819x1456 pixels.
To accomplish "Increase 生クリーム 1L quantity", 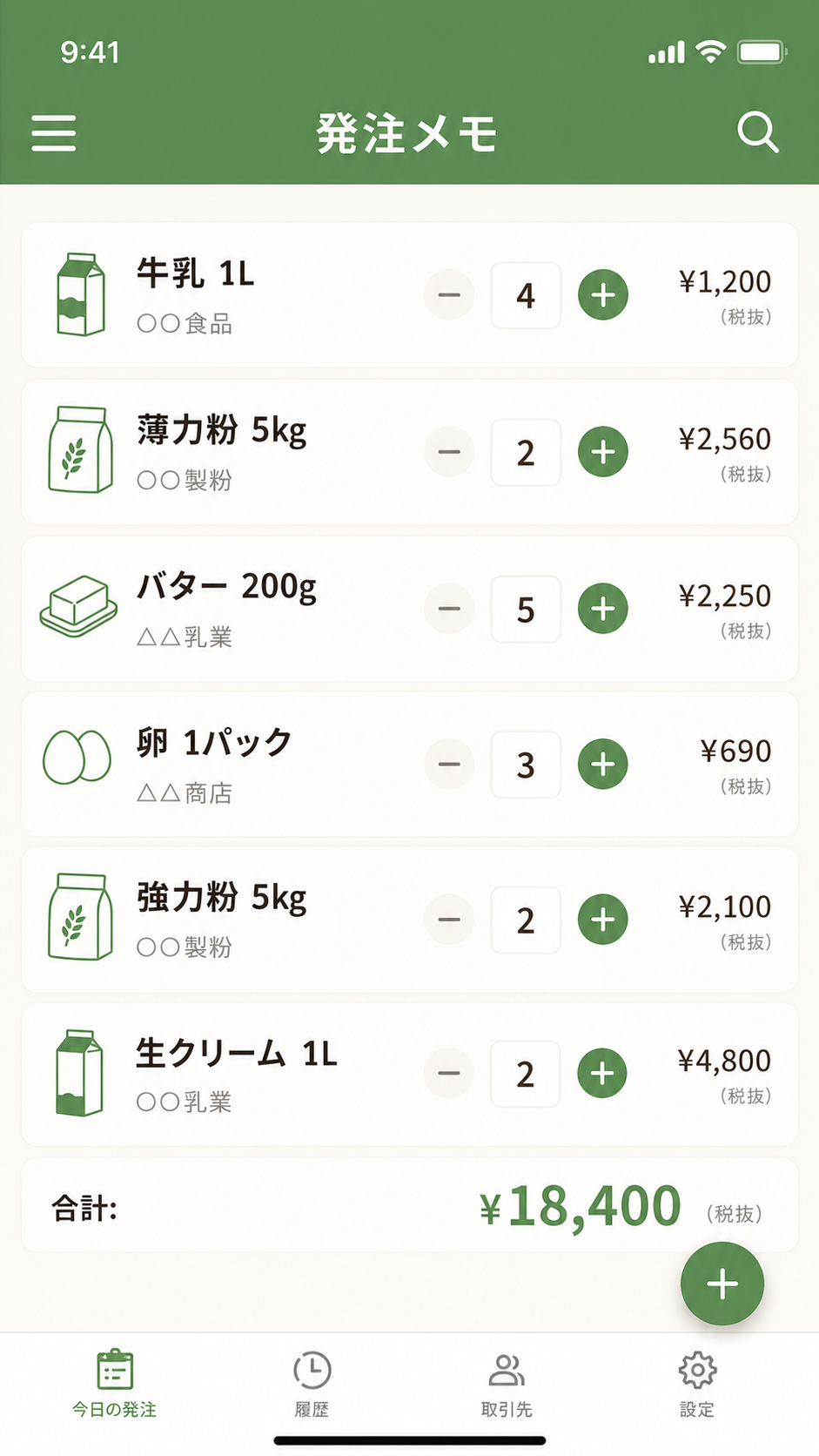I will [602, 1074].
